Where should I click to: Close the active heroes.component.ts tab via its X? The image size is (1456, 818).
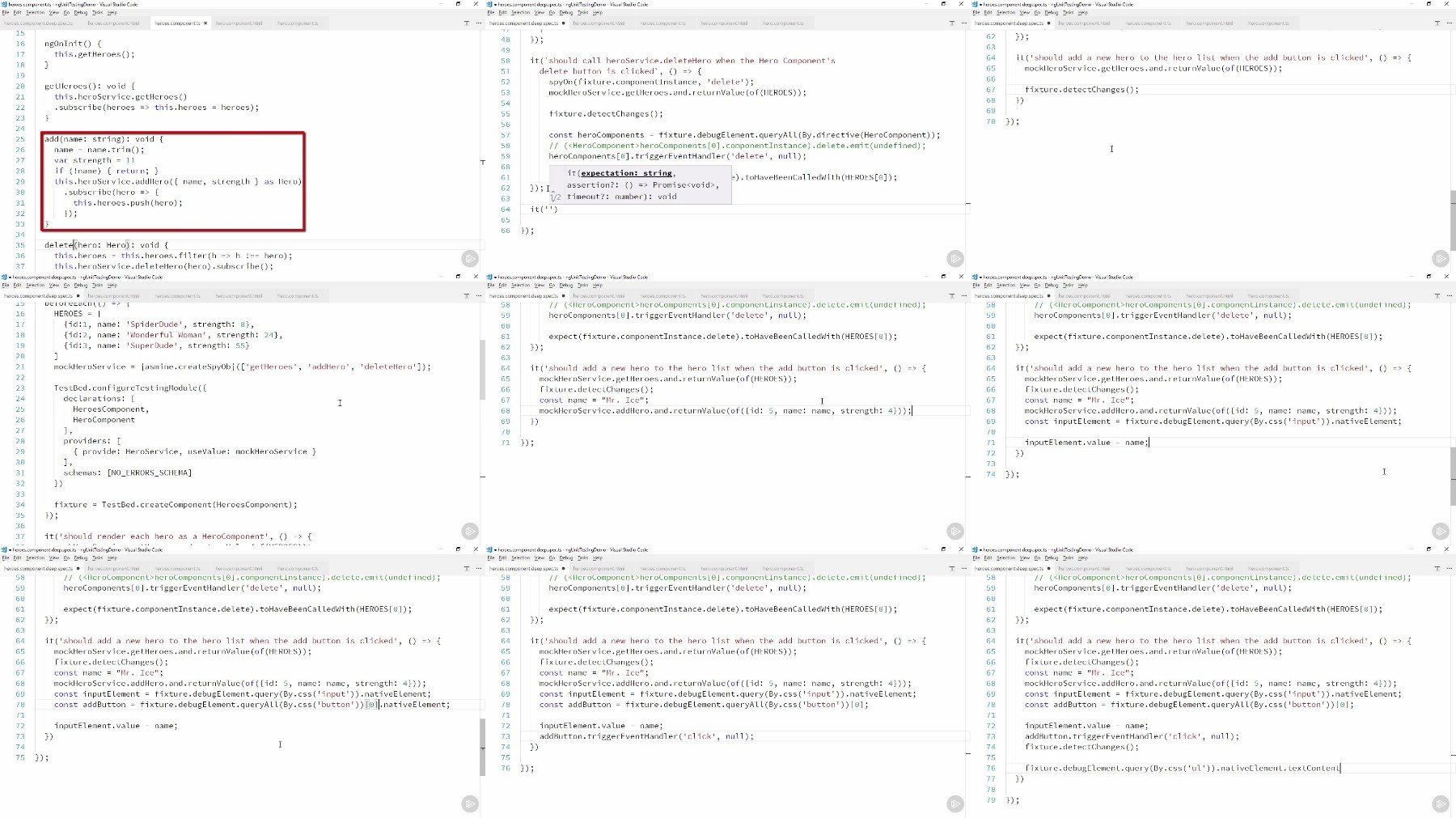pos(205,23)
